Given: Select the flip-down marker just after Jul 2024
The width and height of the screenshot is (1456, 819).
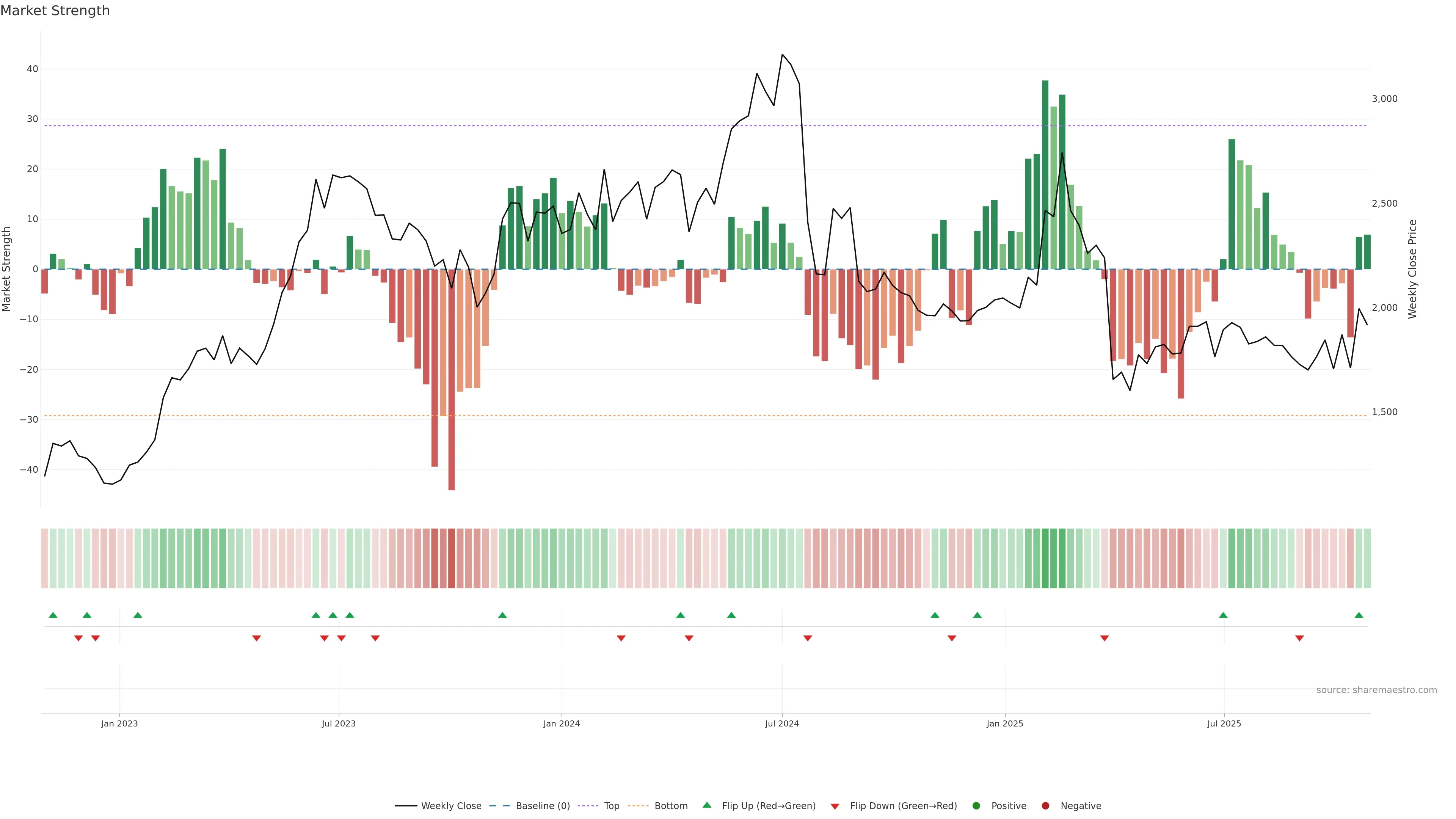Looking at the screenshot, I should tap(808, 638).
